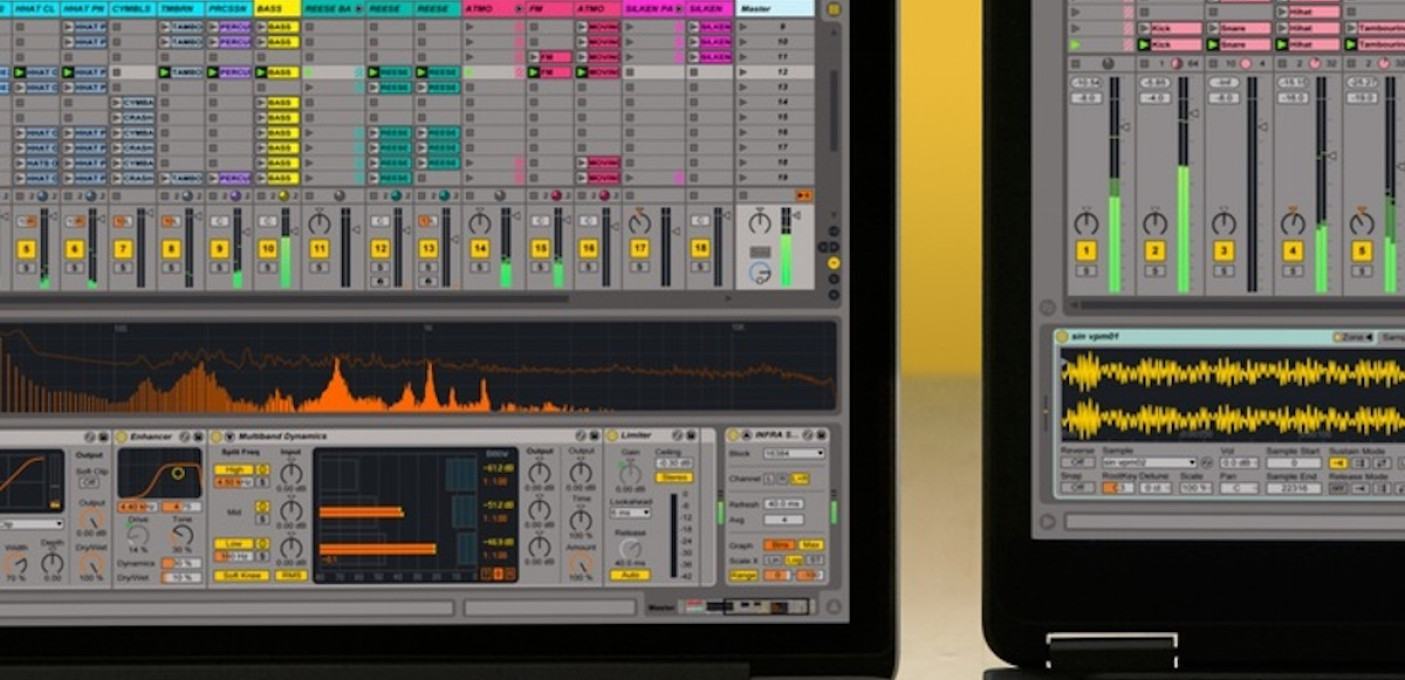Click the Enhancer hot-swap preset icon

pyautogui.click(x=184, y=436)
